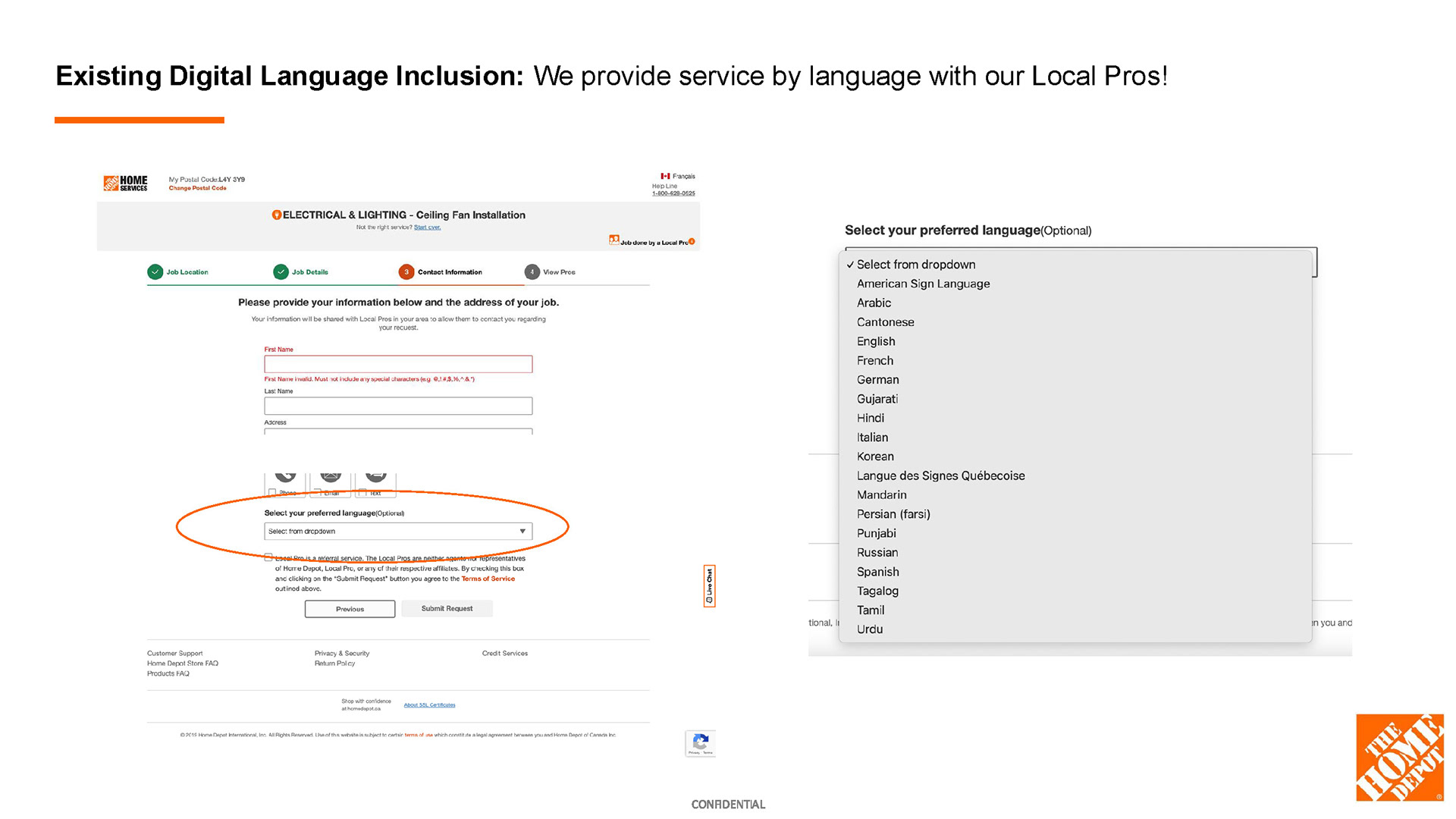Click the step 4 View Pros circle
The image size is (1456, 819).
(532, 272)
